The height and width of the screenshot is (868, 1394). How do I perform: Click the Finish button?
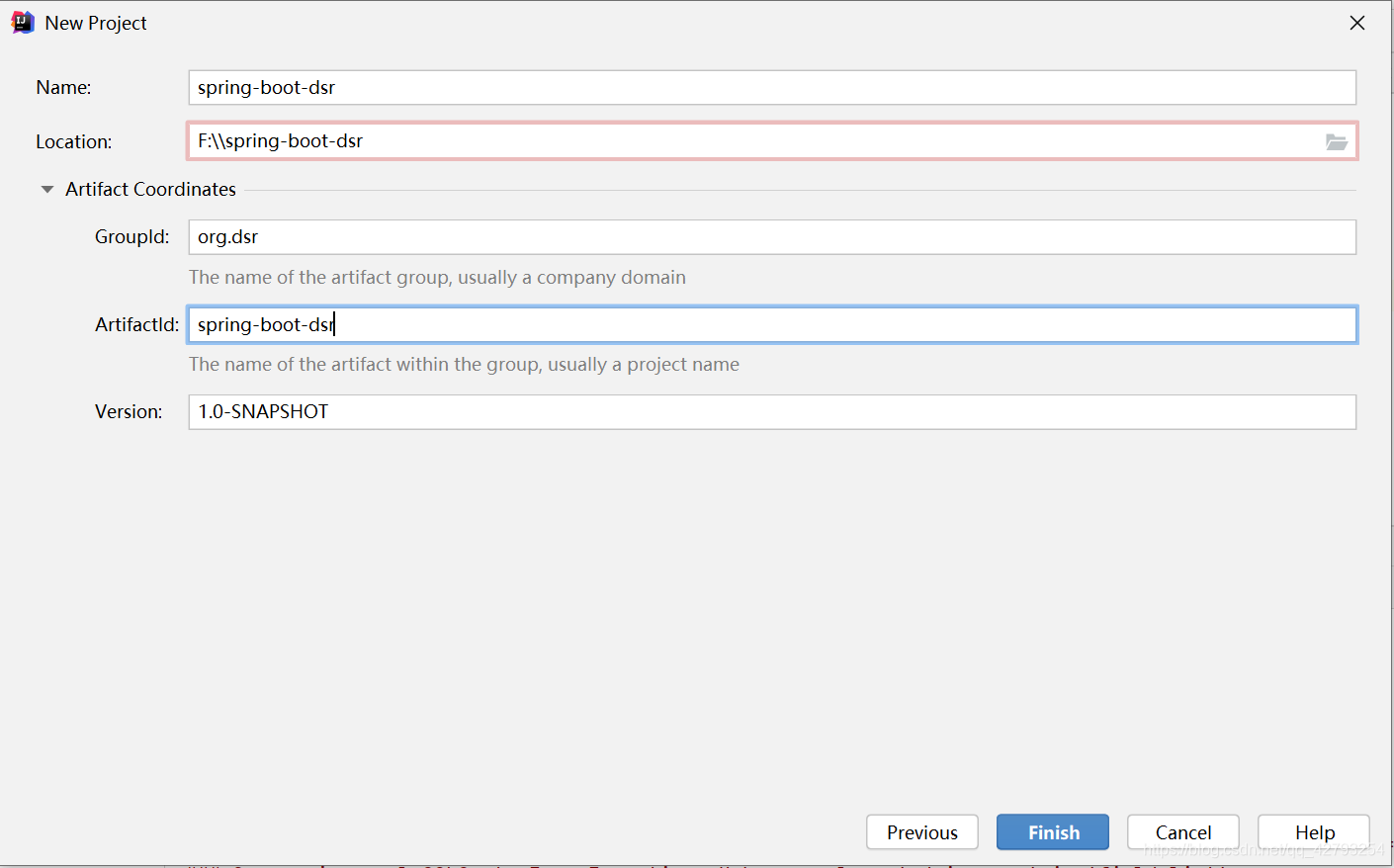click(1053, 832)
